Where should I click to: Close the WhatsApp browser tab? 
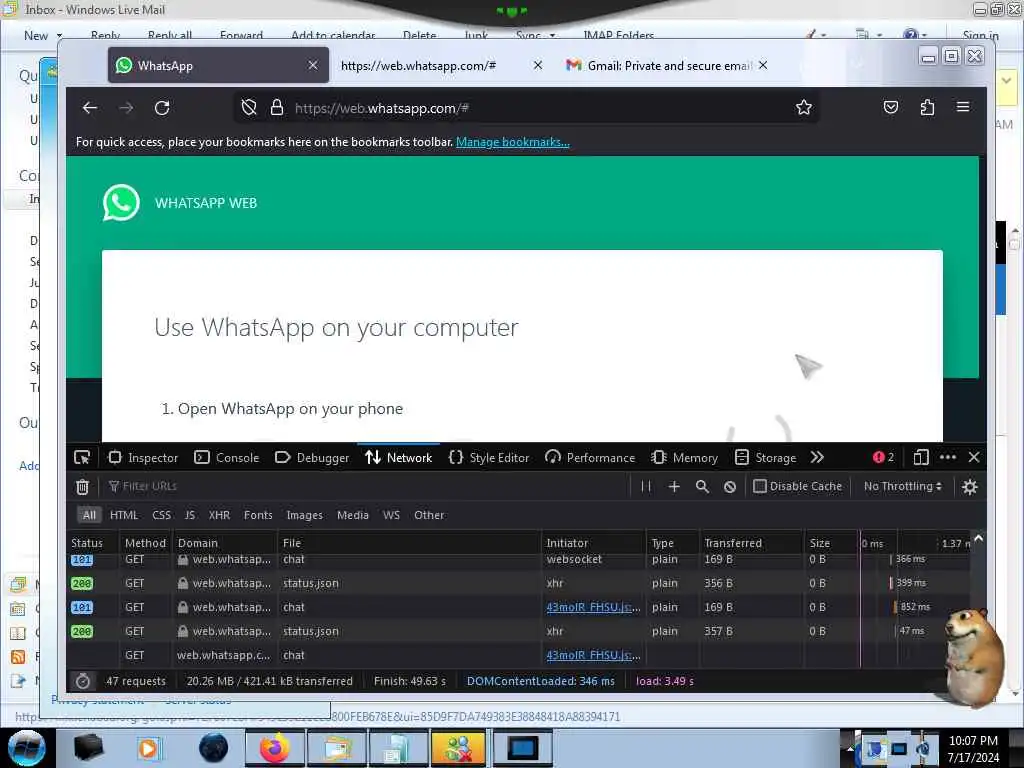[x=313, y=65]
